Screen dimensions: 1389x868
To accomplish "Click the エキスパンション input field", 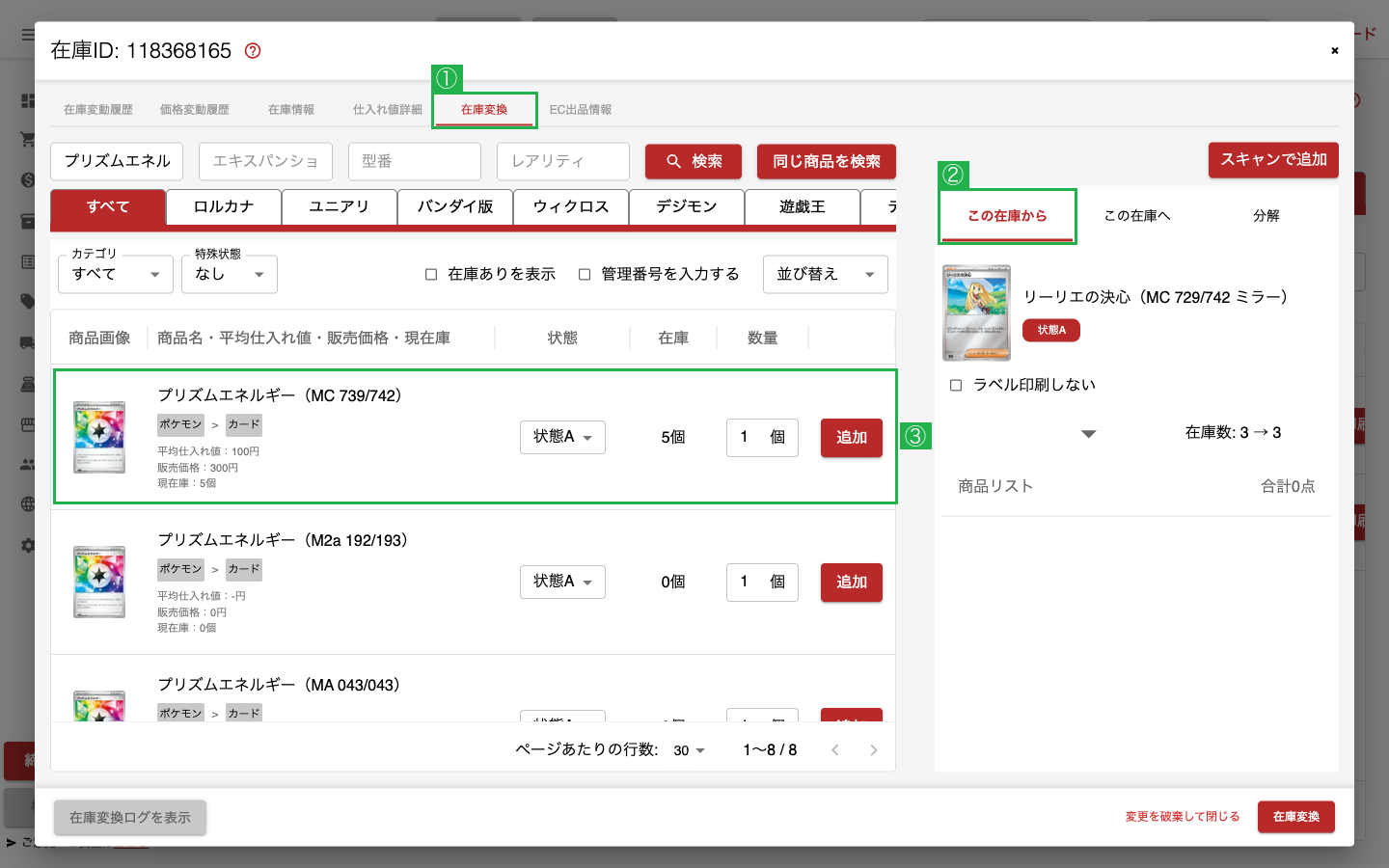I will [x=265, y=161].
